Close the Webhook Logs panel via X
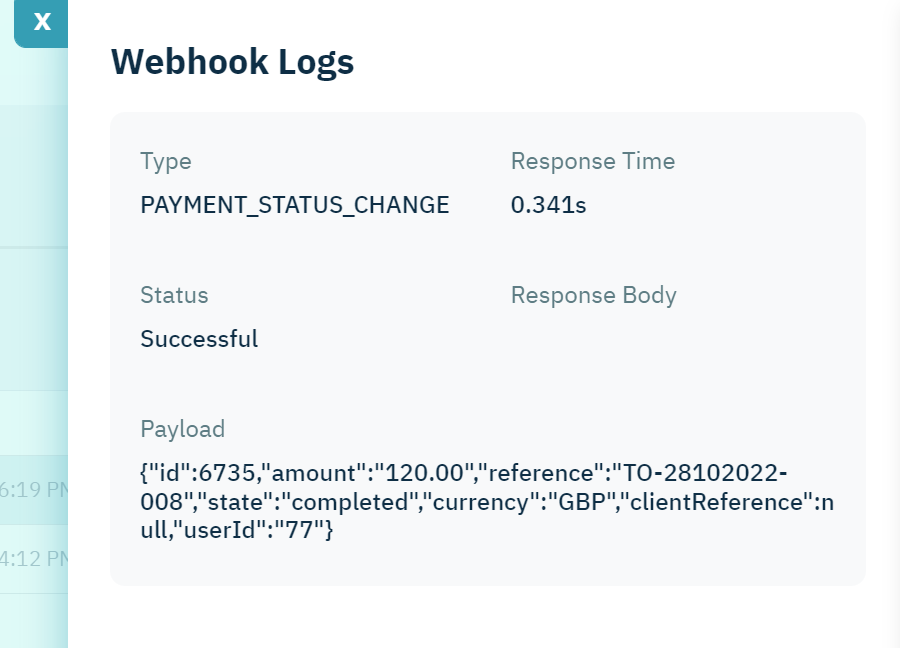Screen dimensions: 900x648 pyautogui.click(x=41, y=21)
